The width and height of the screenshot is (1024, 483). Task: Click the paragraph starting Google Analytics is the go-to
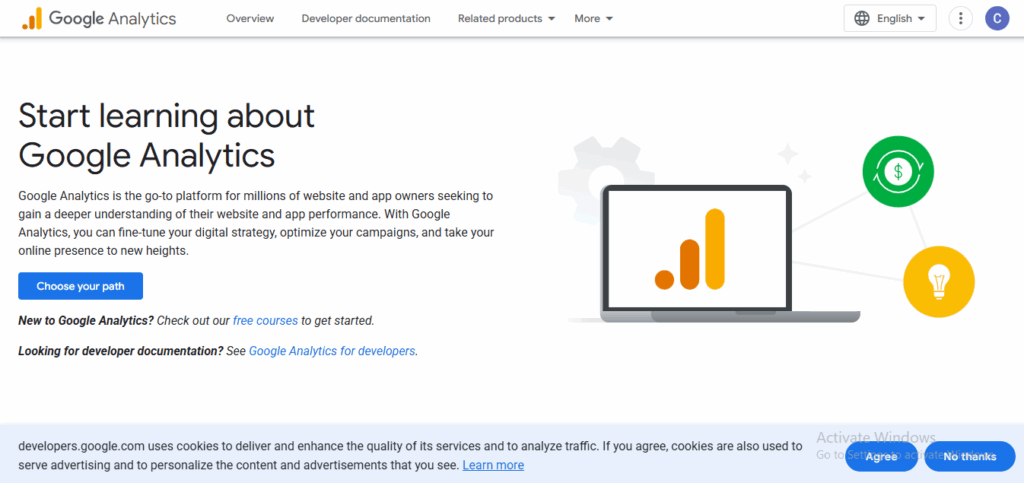256,223
